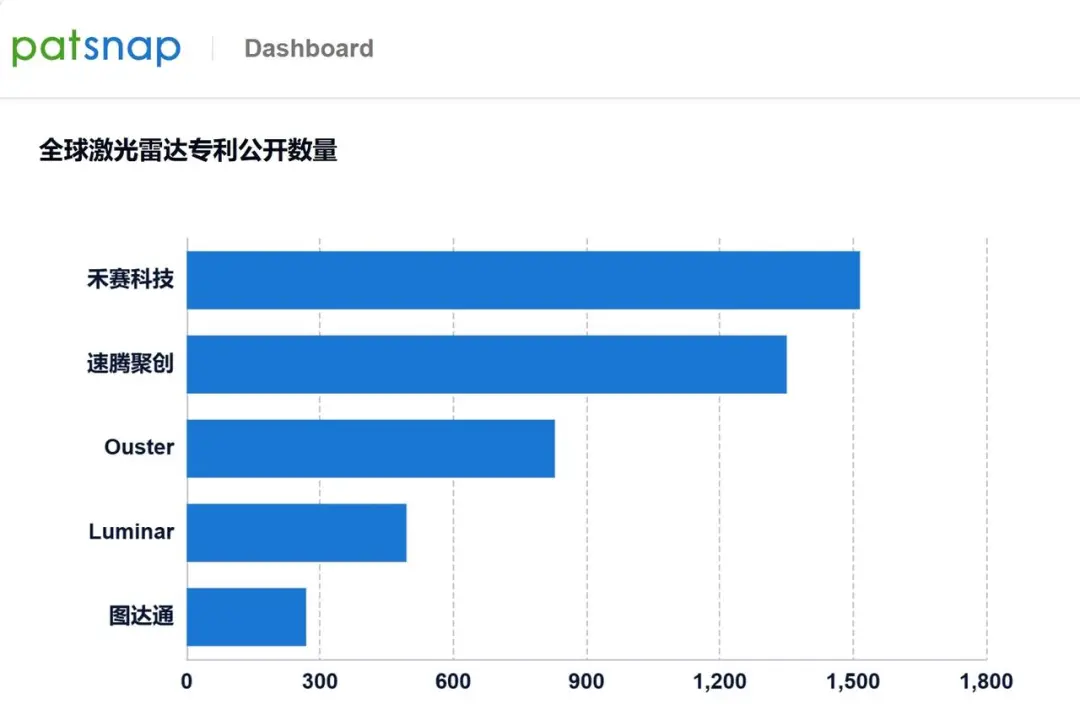
Task: Click the 0 axis value
Action: click(x=187, y=681)
